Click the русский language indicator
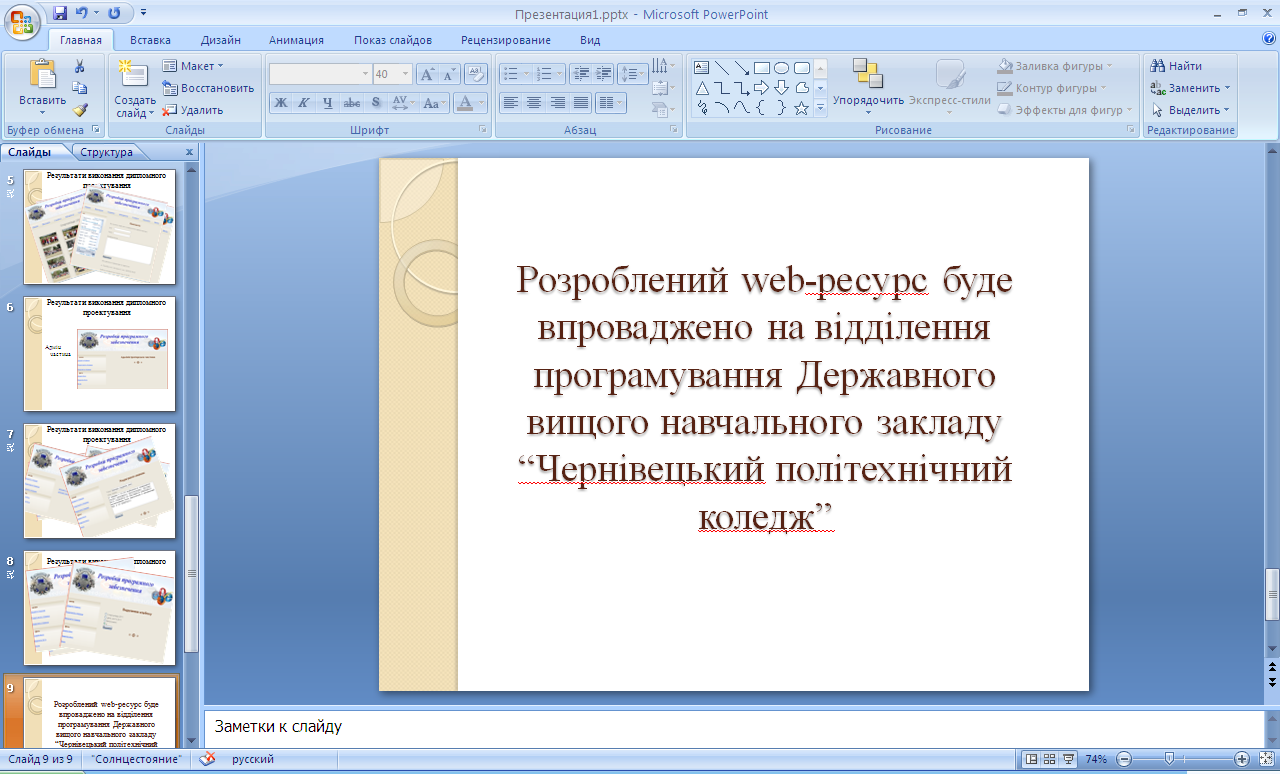1280x774 pixels. (x=253, y=759)
